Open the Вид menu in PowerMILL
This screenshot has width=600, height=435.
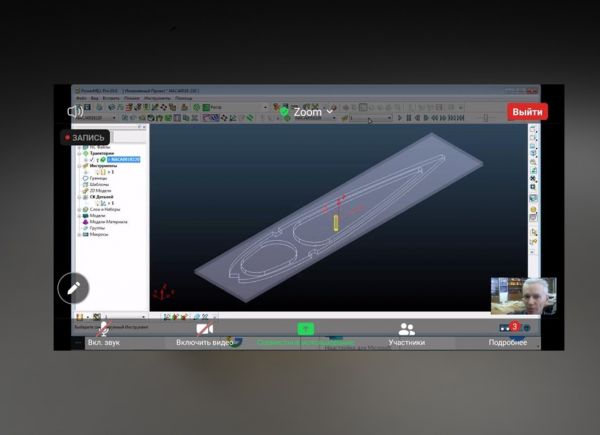pos(93,98)
